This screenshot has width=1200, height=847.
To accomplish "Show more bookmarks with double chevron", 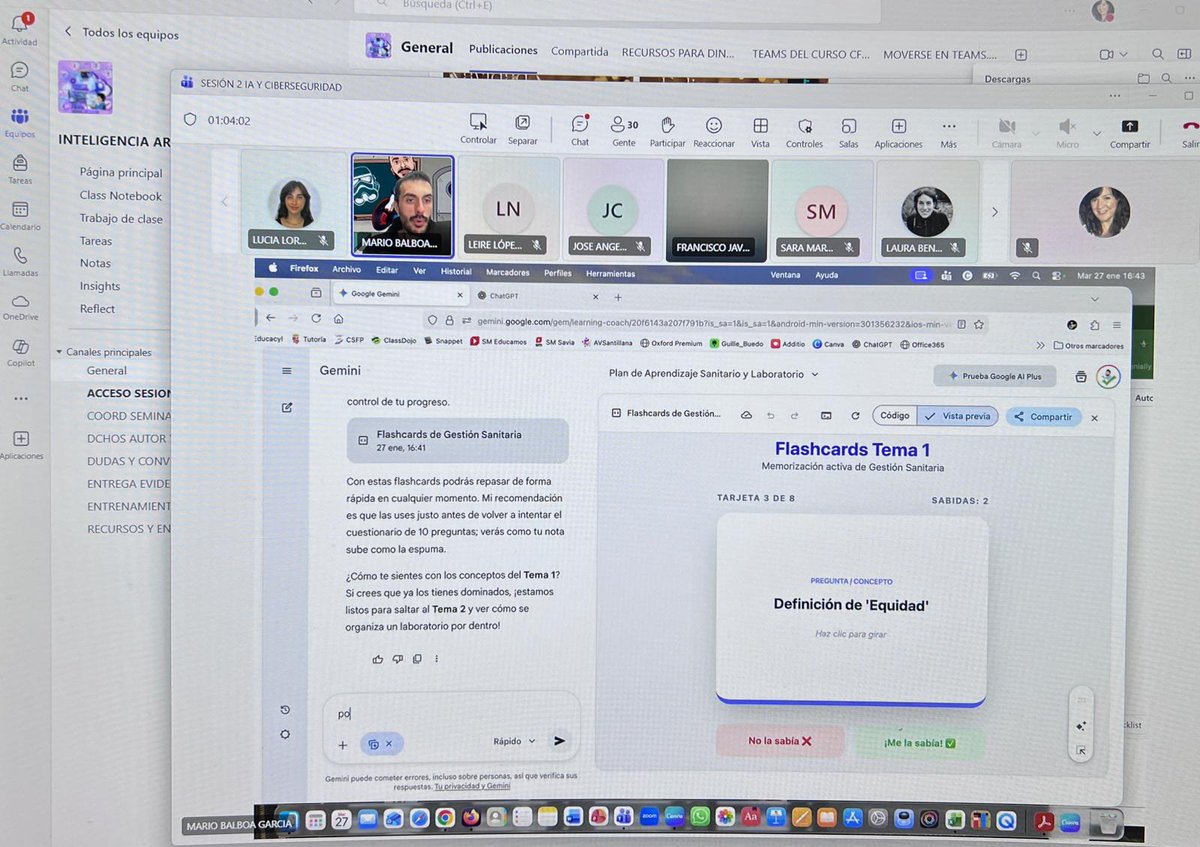I will (x=1041, y=346).
